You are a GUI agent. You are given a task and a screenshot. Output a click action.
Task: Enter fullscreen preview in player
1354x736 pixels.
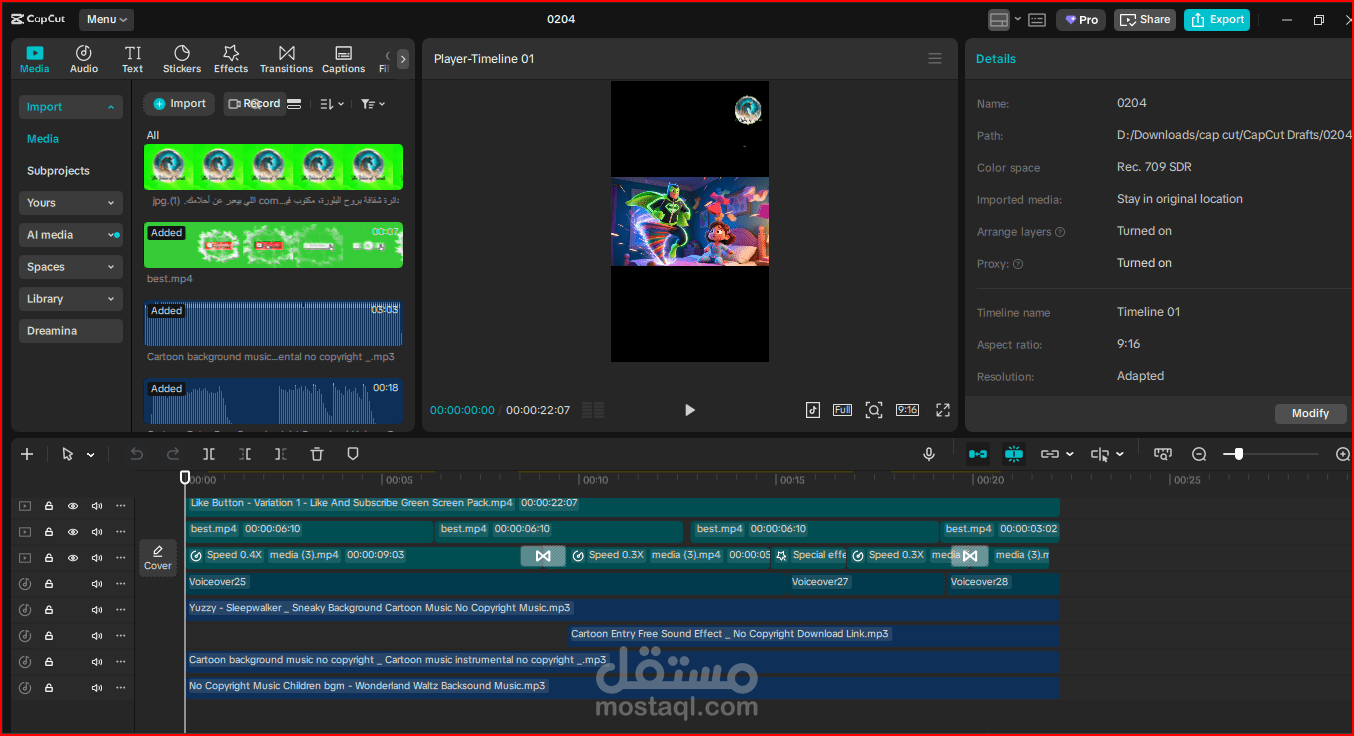point(942,410)
